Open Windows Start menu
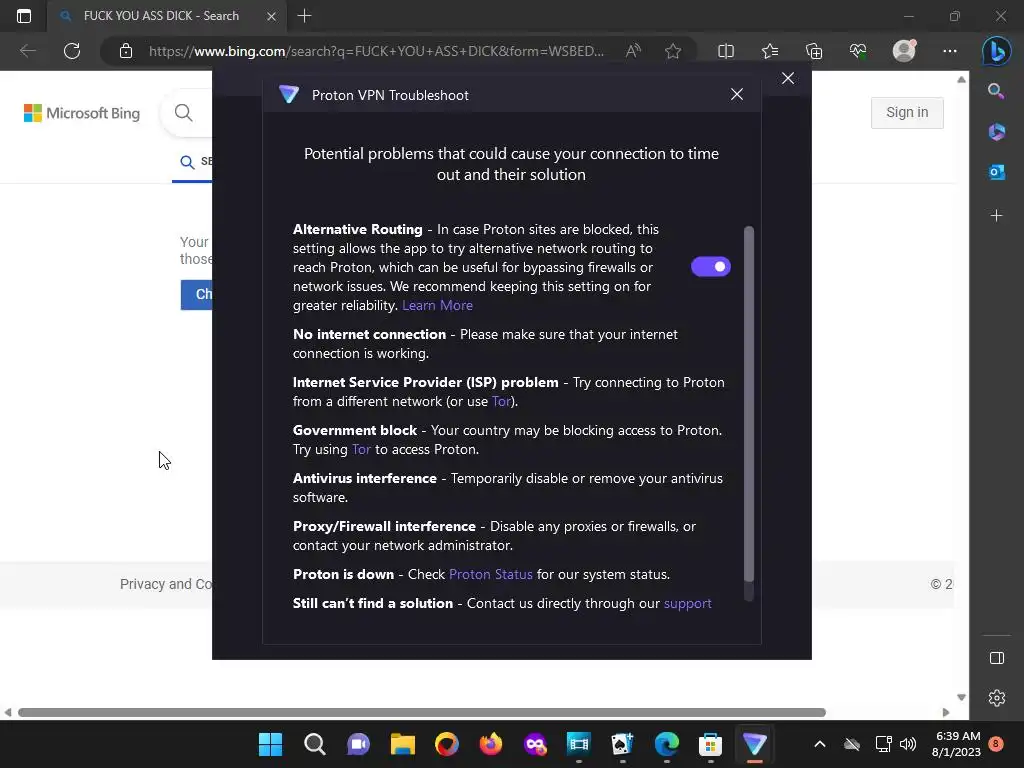The height and width of the screenshot is (768, 1024). click(270, 744)
